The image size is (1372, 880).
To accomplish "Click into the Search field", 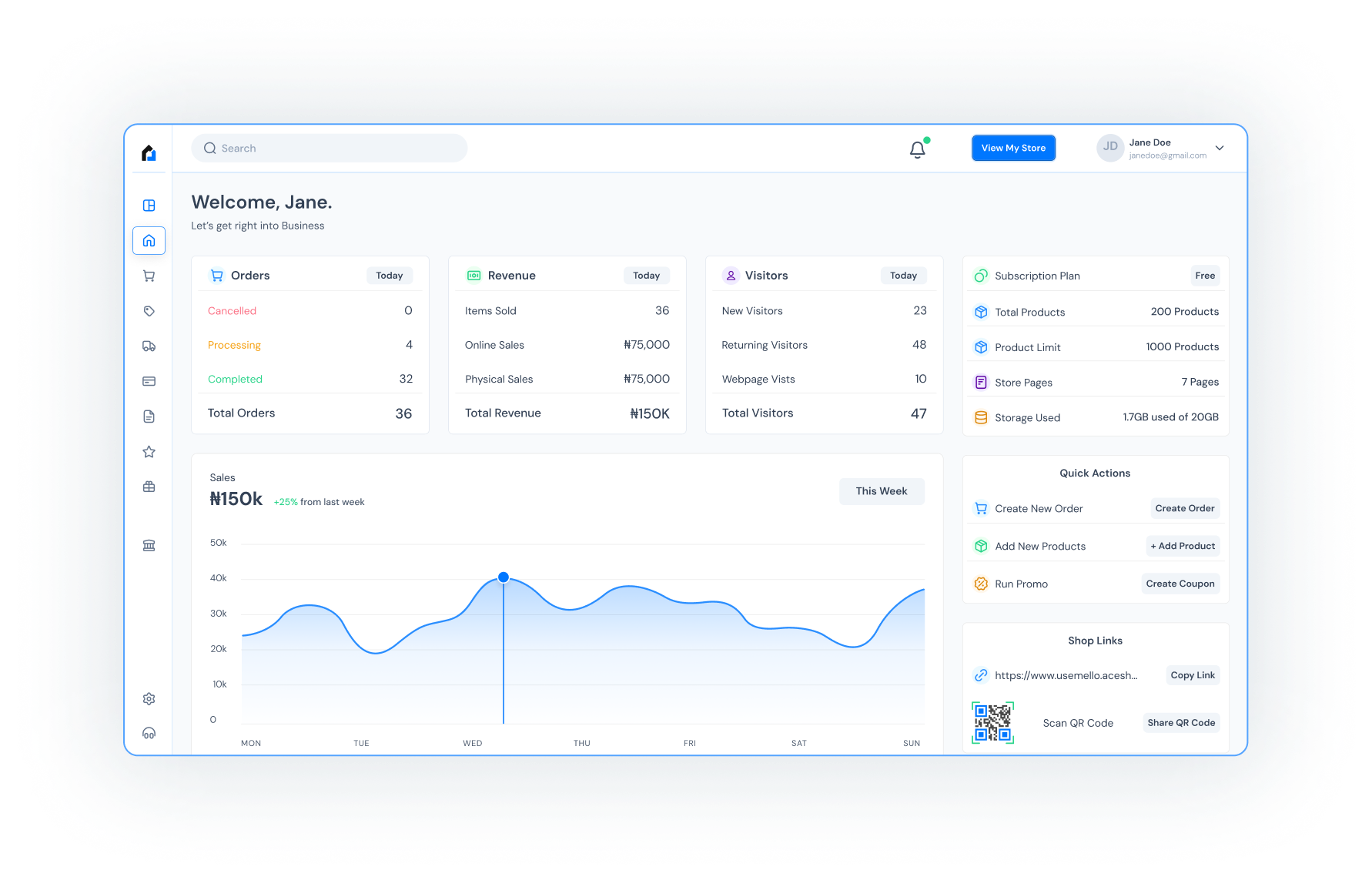I will (x=330, y=149).
